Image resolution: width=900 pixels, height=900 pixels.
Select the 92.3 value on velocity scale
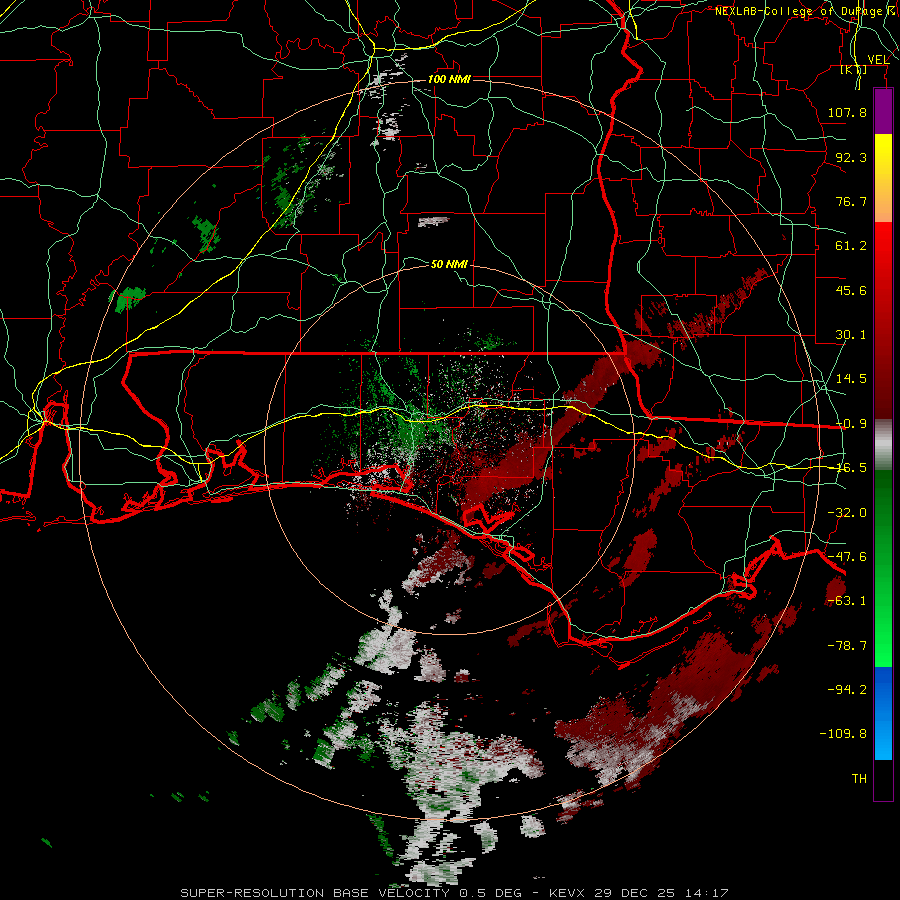click(851, 157)
